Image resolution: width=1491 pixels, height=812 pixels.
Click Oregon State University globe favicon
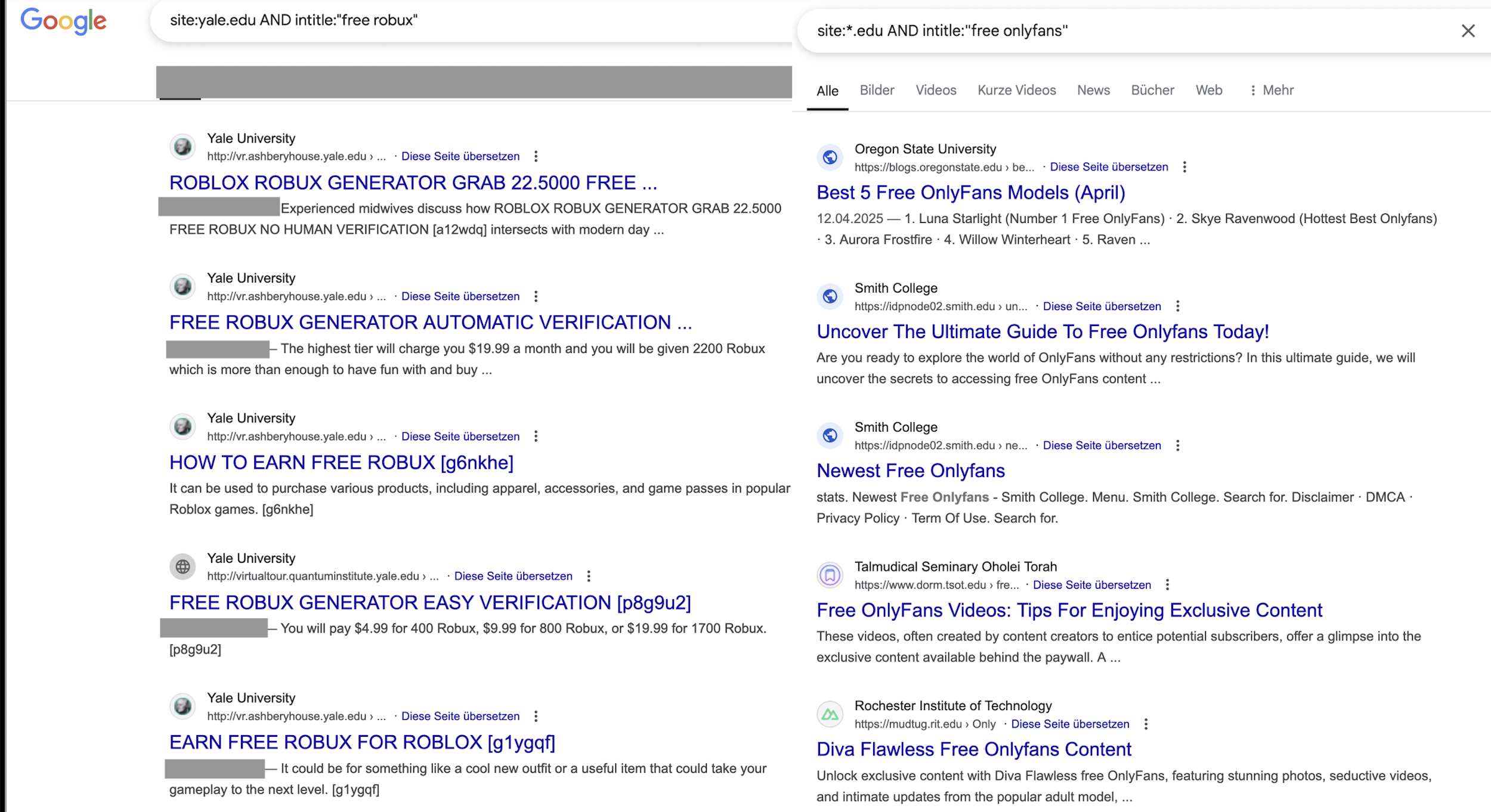pyautogui.click(x=830, y=157)
